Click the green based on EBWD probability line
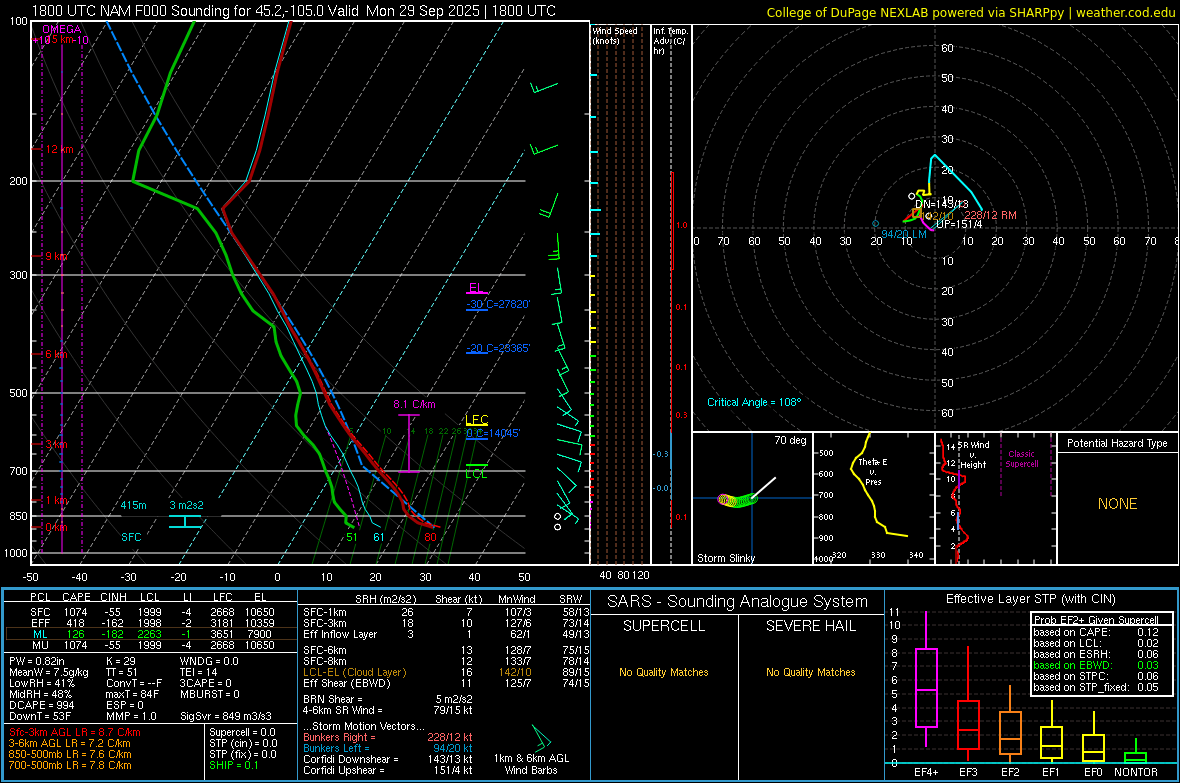 (x=1096, y=665)
